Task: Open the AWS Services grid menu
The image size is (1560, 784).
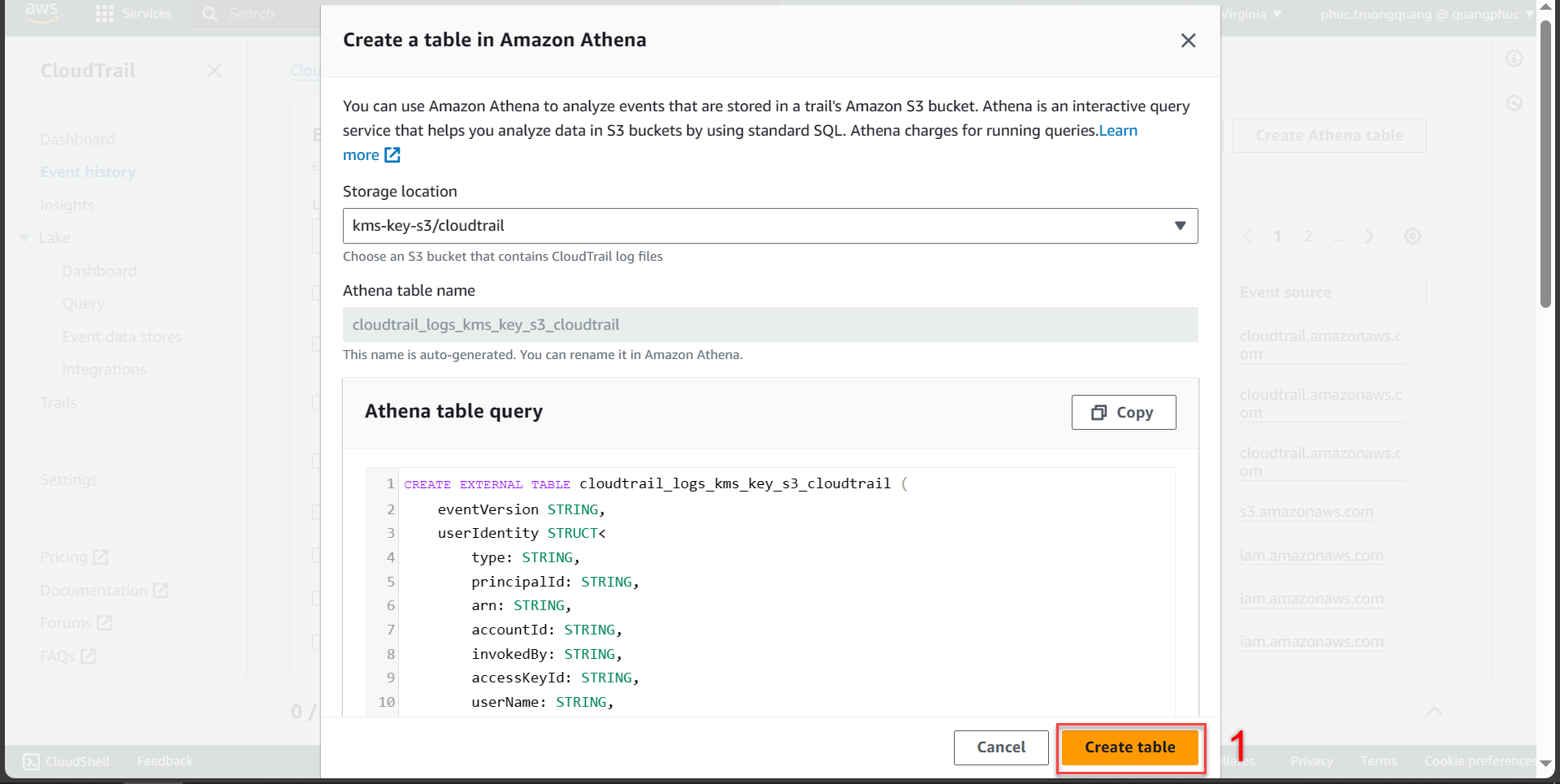Action: 105,14
